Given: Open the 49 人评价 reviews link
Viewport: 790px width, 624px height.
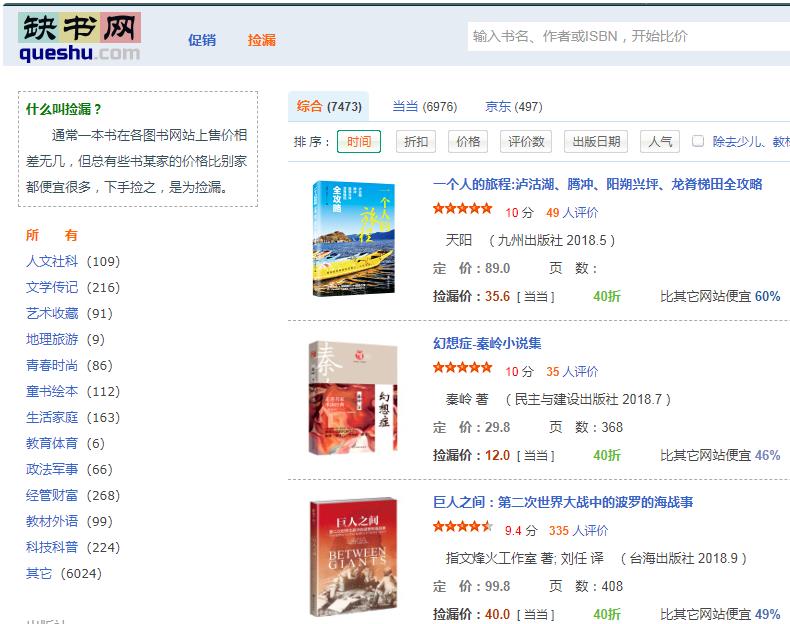Looking at the screenshot, I should [x=572, y=213].
